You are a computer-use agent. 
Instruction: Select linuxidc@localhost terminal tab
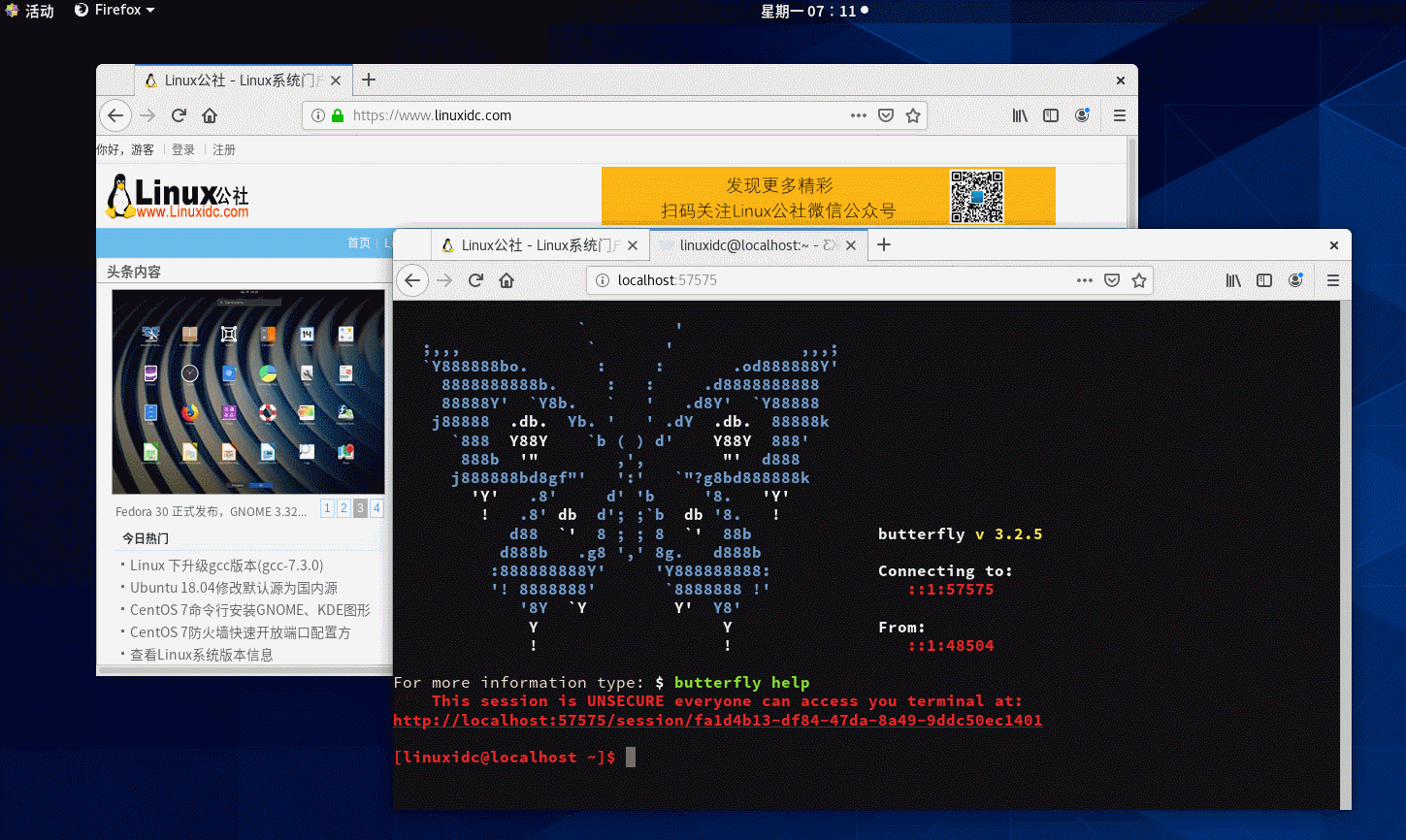757,245
